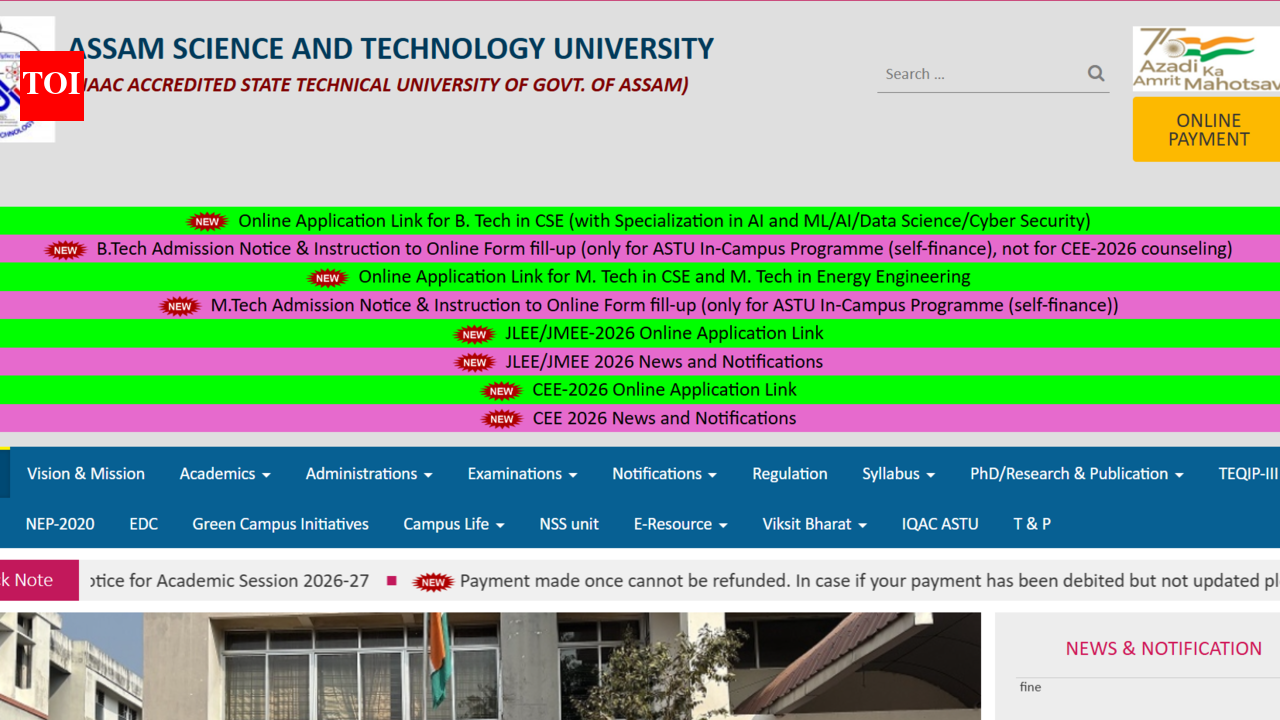This screenshot has height=720, width=1280.
Task: Click the NEWS & NOTIFICATION heading
Action: 1164,648
